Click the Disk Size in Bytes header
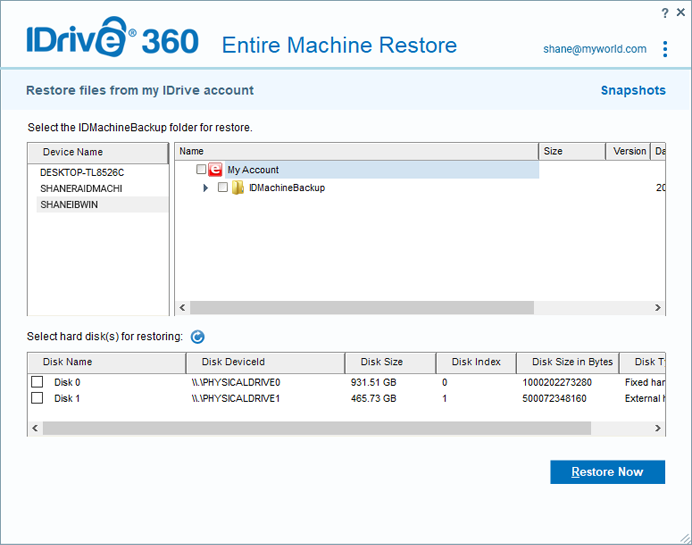This screenshot has height=545, width=692. click(x=568, y=362)
